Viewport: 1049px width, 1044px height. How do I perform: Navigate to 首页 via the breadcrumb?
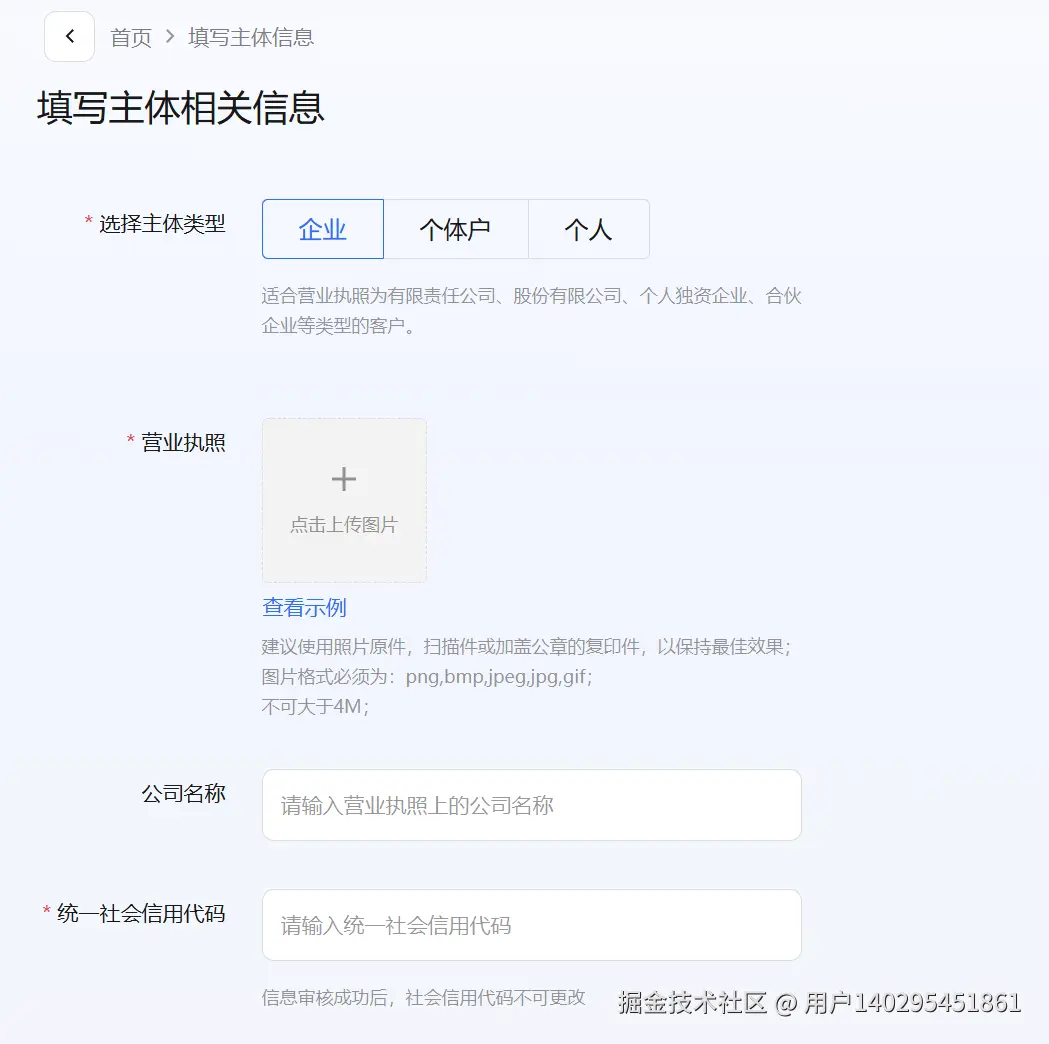tap(130, 37)
